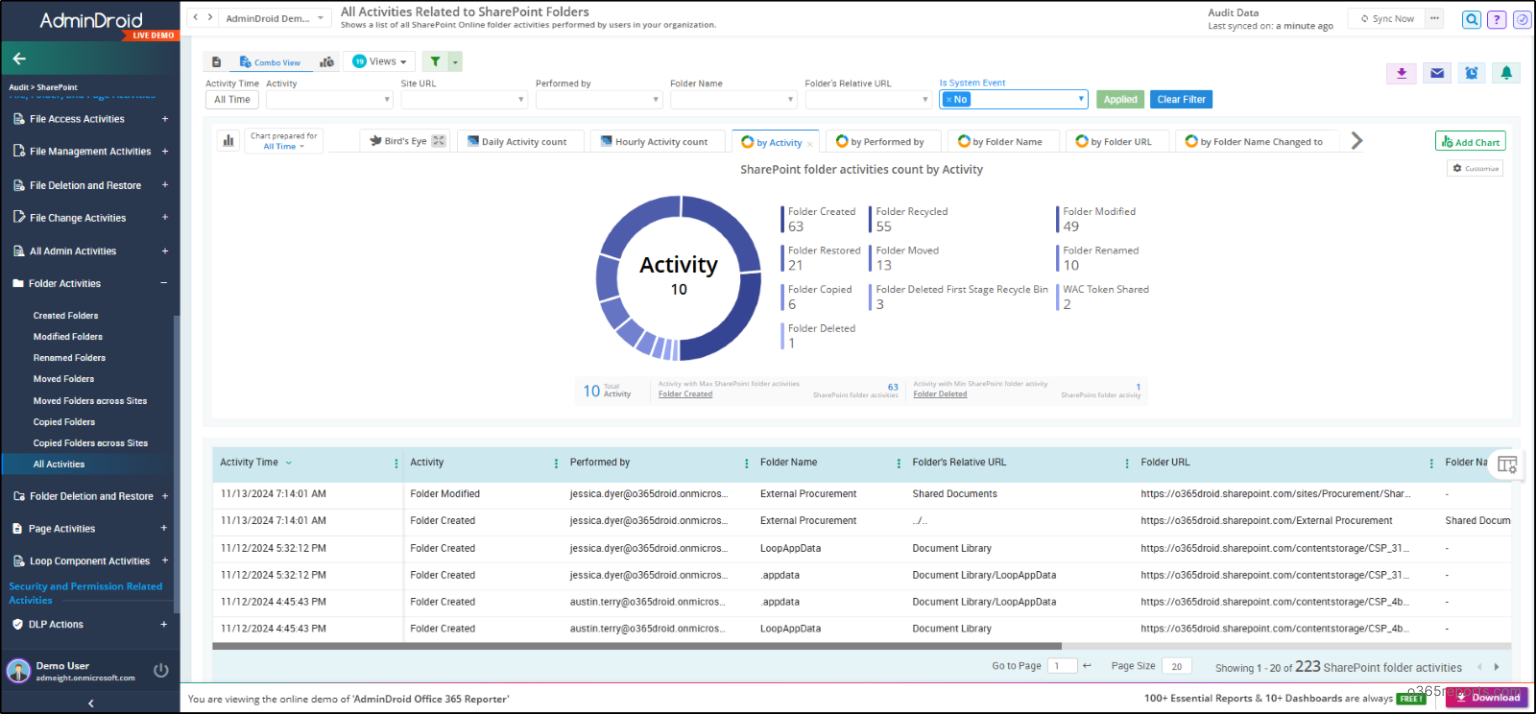This screenshot has width=1536, height=714.
Task: Switch to the by Folder URL tab
Action: pyautogui.click(x=1115, y=142)
